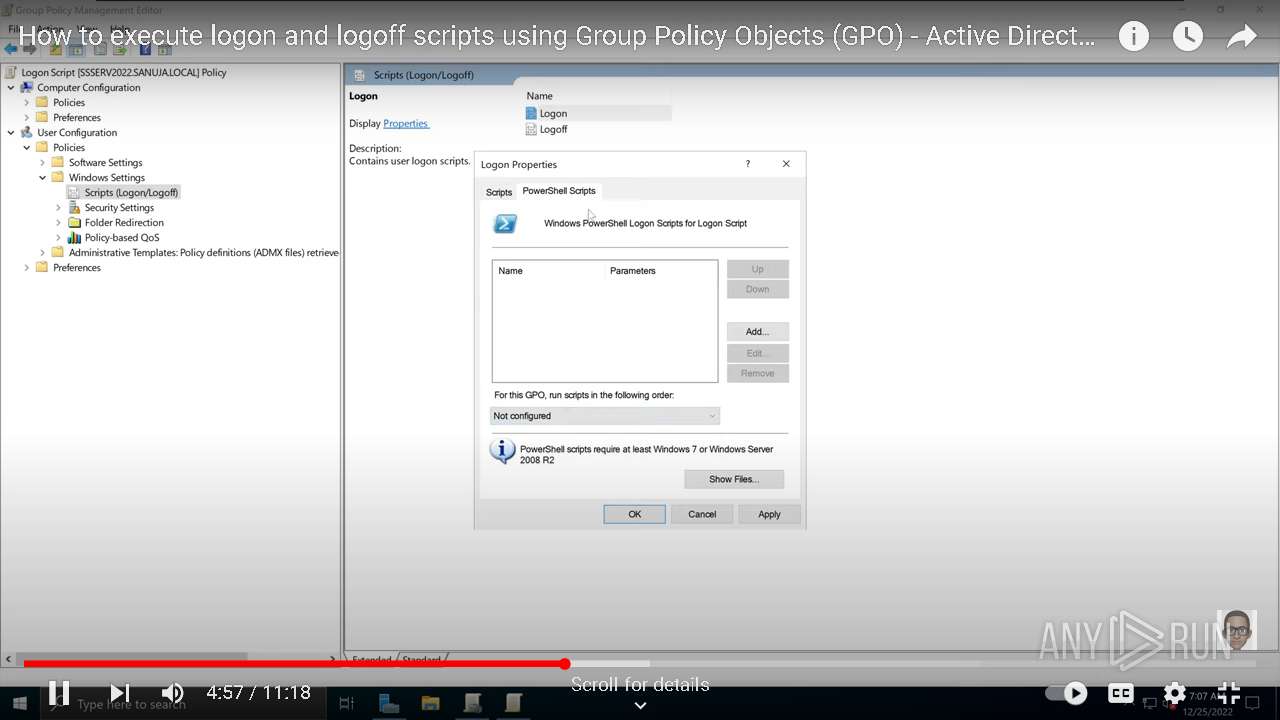
Task: Expand the Administrative Templates node
Action: pyautogui.click(x=43, y=252)
